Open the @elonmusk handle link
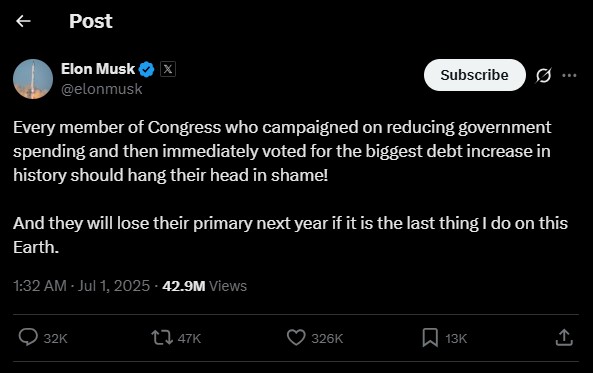Image resolution: width=593 pixels, height=373 pixels. (x=101, y=89)
